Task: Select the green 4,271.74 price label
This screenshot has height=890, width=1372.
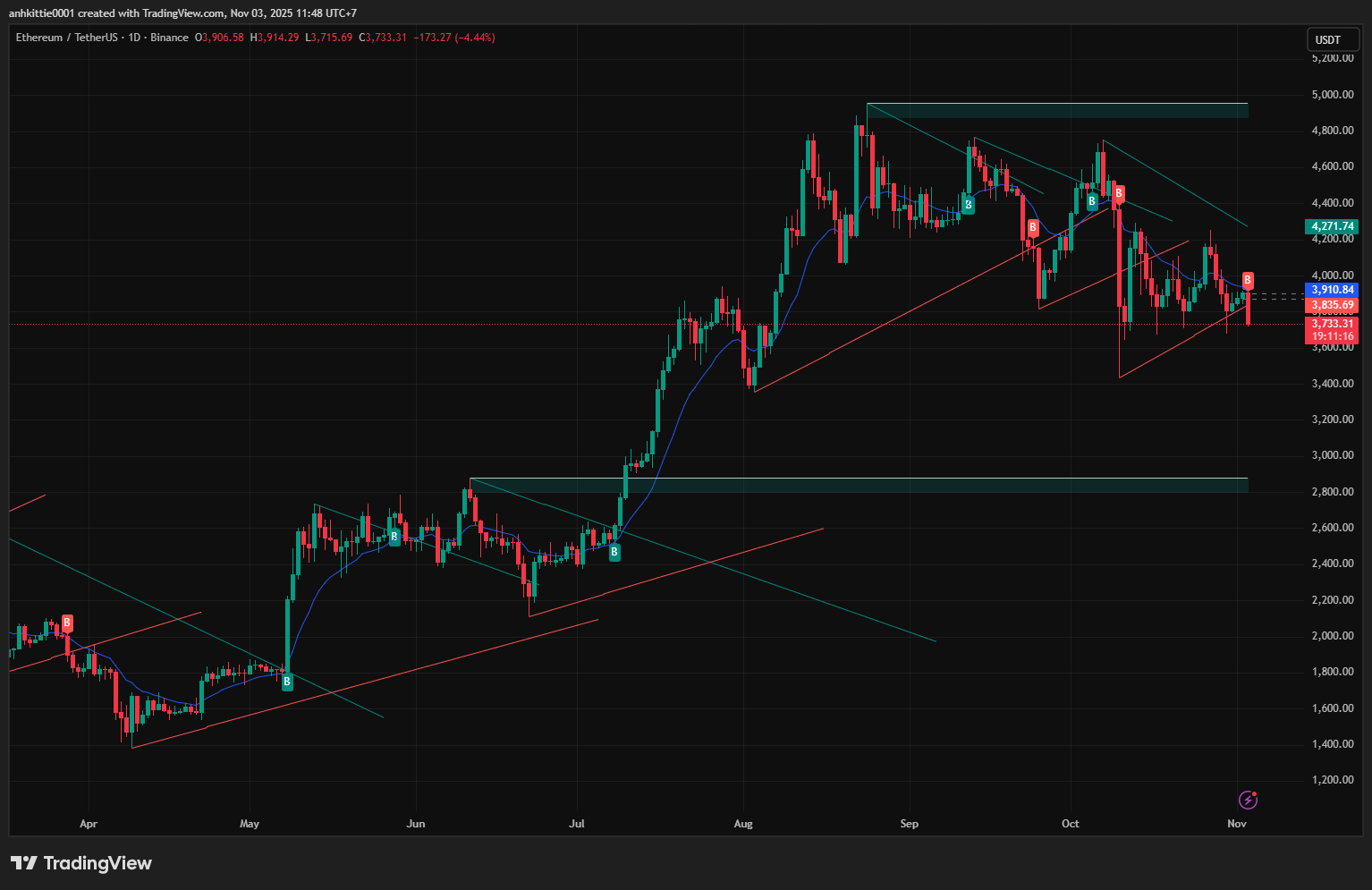Action: coord(1332,226)
